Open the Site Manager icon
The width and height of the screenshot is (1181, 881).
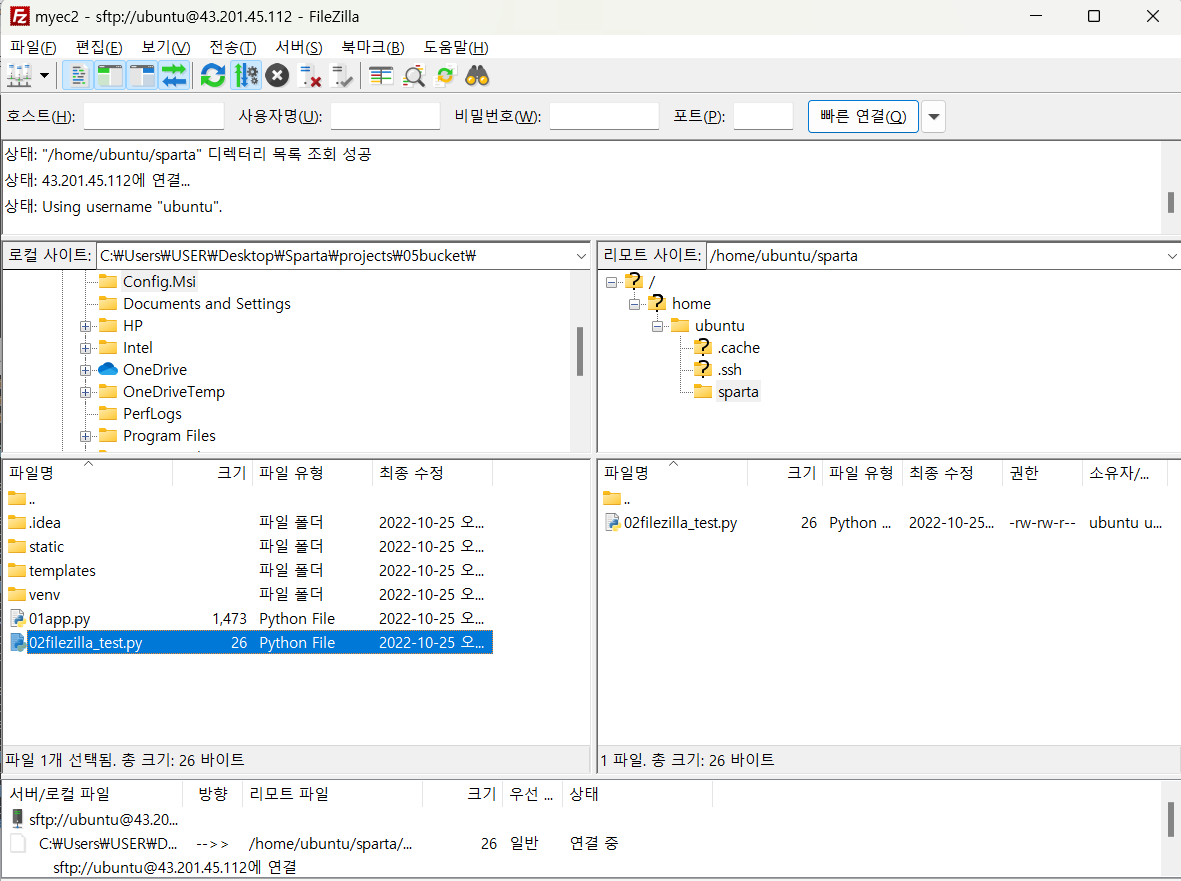click(19, 76)
